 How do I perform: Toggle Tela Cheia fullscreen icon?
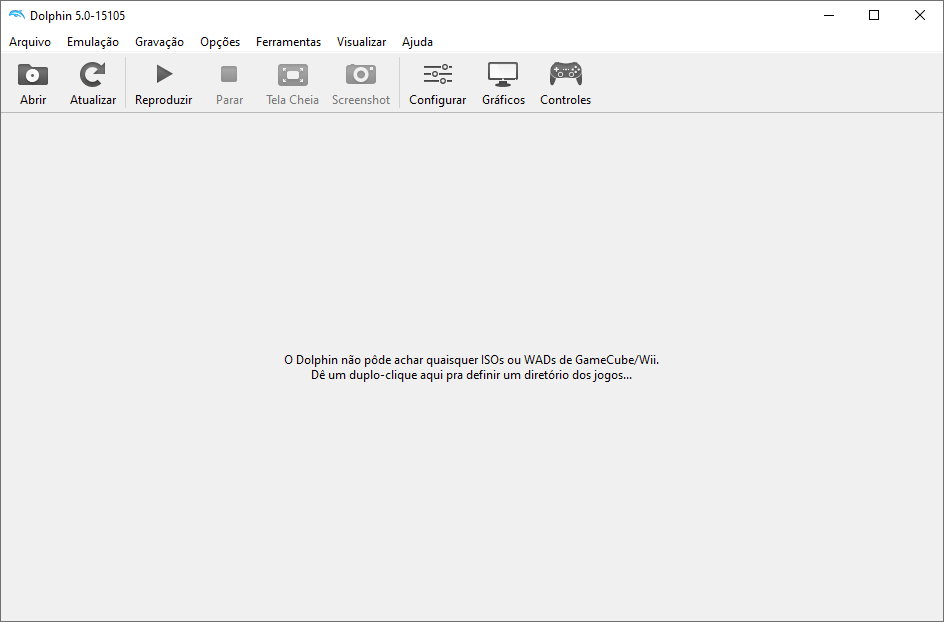[x=293, y=75]
